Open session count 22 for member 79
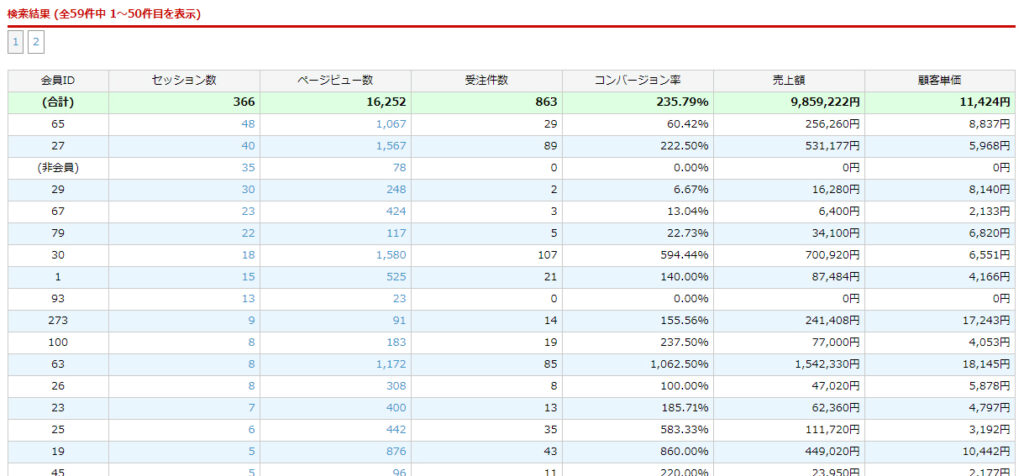 coord(248,234)
